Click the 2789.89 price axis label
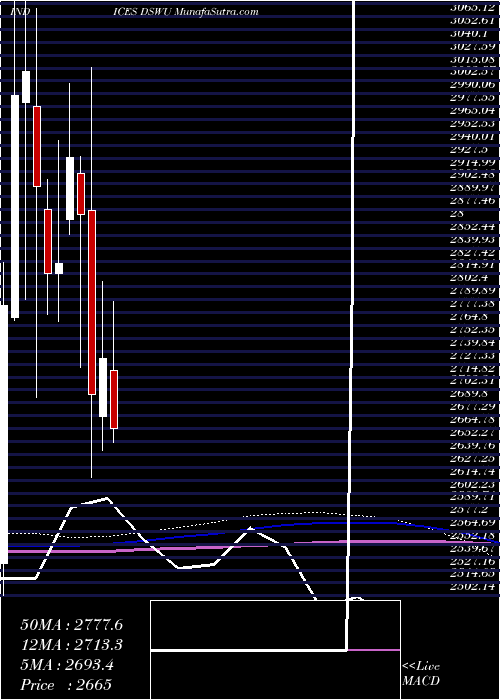This screenshot has height=700, width=500. coord(471,292)
